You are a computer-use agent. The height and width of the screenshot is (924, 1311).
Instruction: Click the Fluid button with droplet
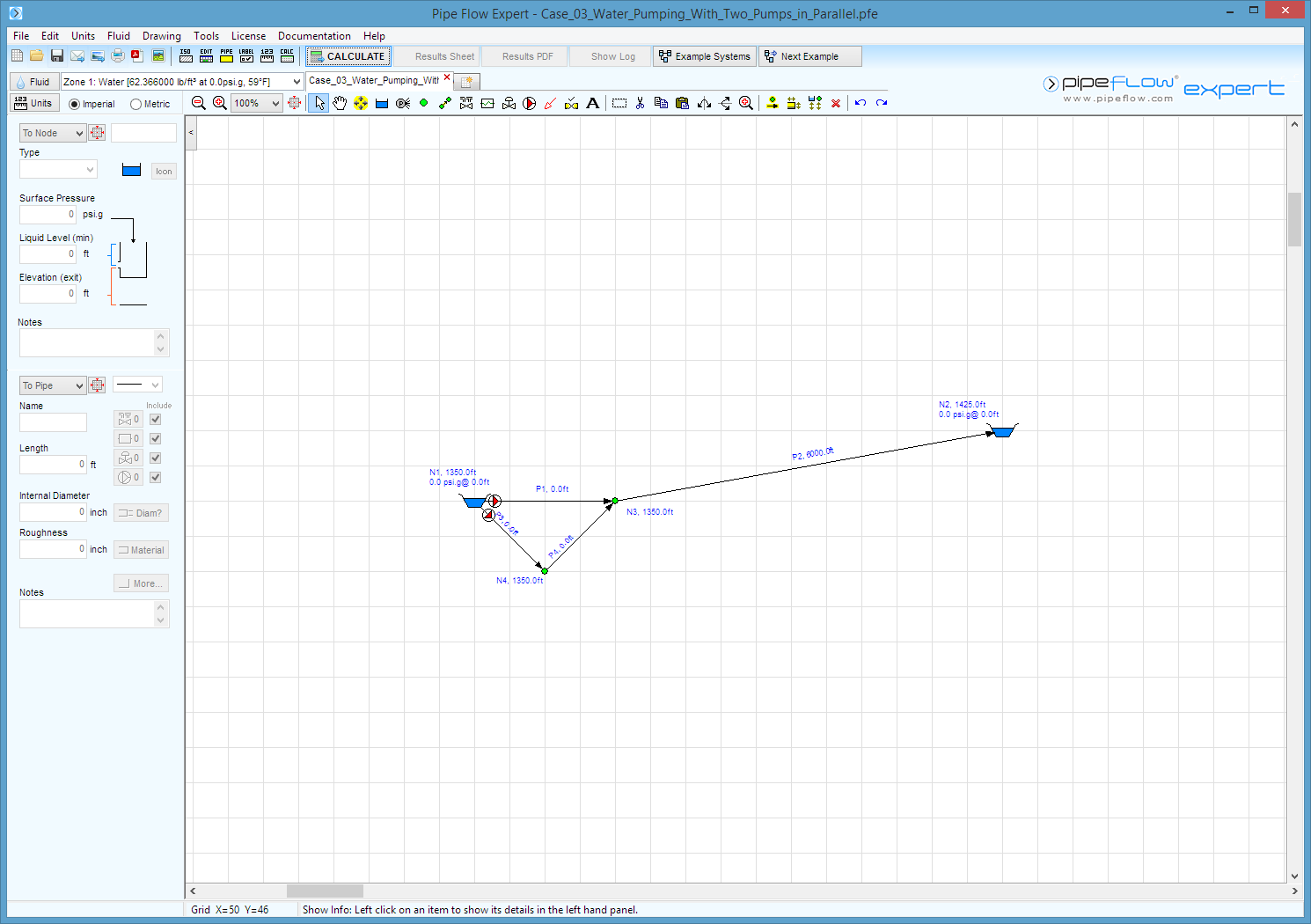[33, 82]
